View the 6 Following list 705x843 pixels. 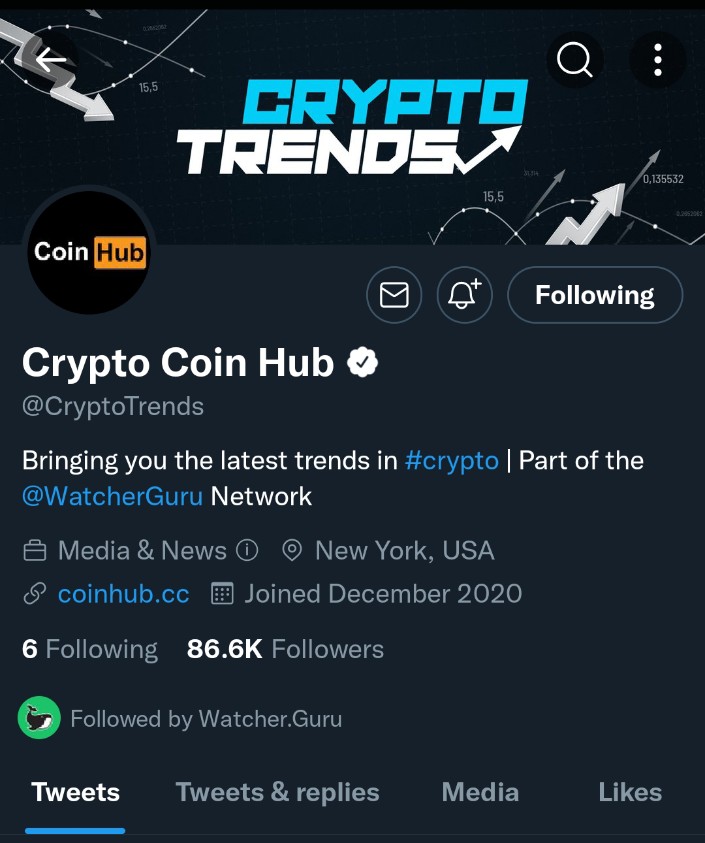(90, 649)
